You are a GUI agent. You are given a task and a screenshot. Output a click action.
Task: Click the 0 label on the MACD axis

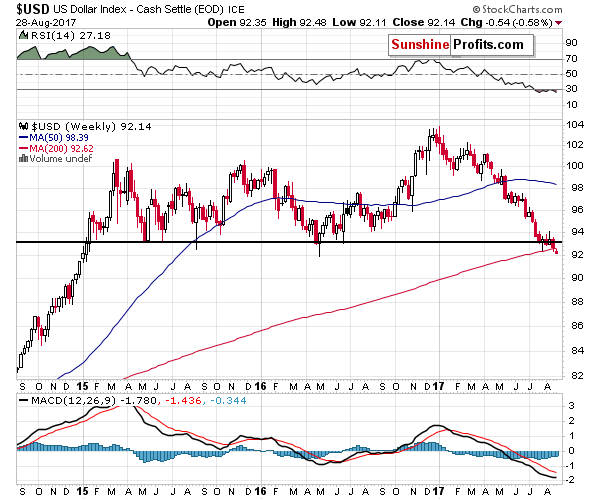tap(572, 450)
